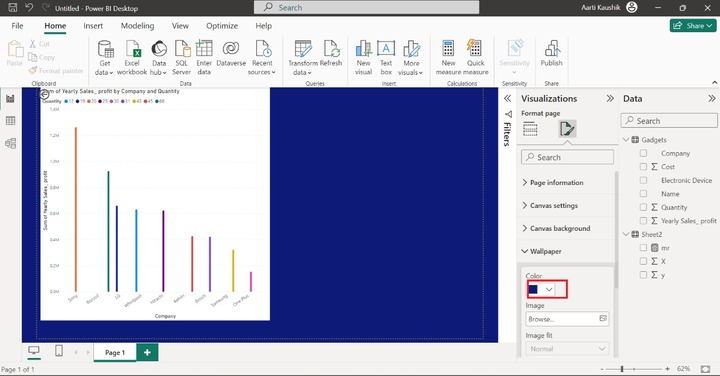Check the Name field
The height and width of the screenshot is (376, 720).
643,194
